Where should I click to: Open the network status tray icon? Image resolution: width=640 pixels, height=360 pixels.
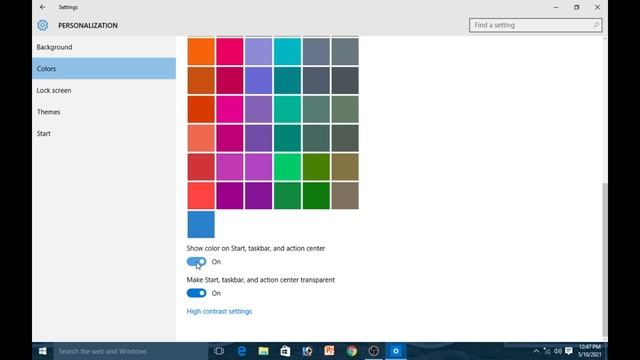(547, 351)
